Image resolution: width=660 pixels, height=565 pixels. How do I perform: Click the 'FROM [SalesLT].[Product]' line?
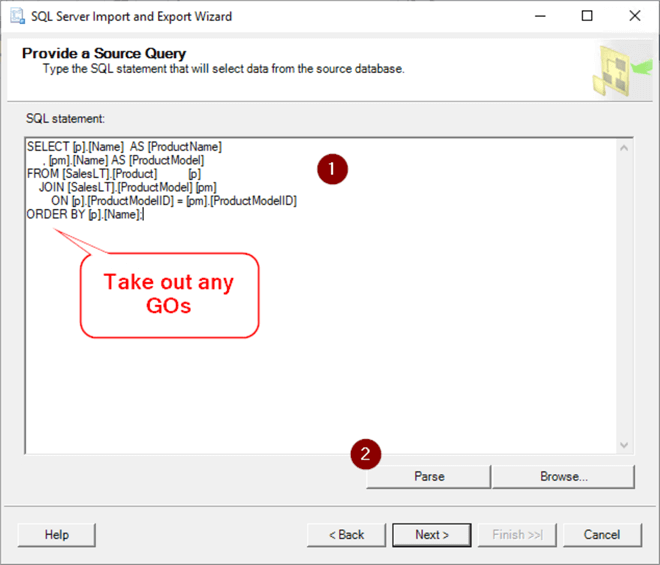(x=114, y=174)
